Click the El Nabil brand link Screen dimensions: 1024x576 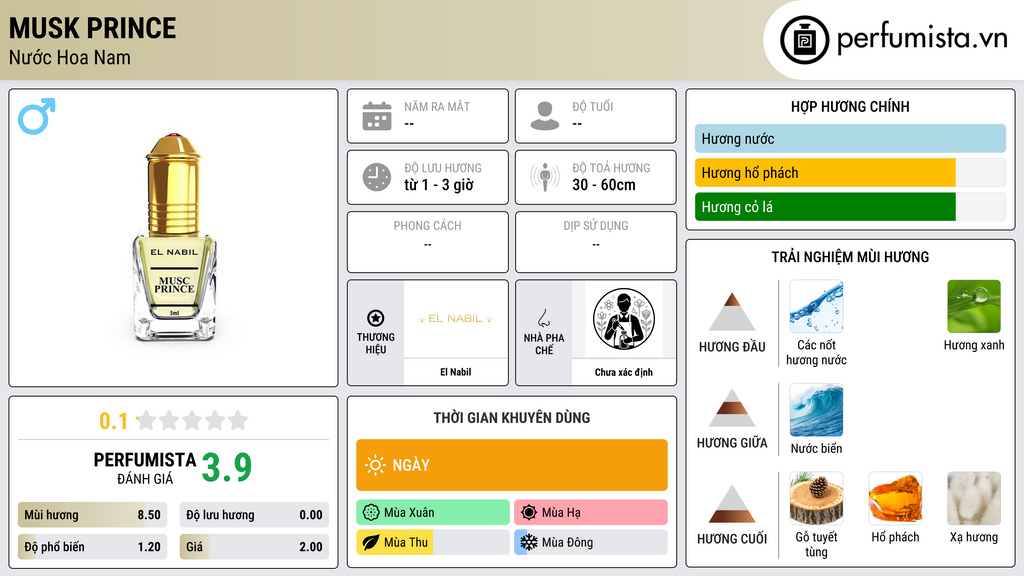(455, 372)
